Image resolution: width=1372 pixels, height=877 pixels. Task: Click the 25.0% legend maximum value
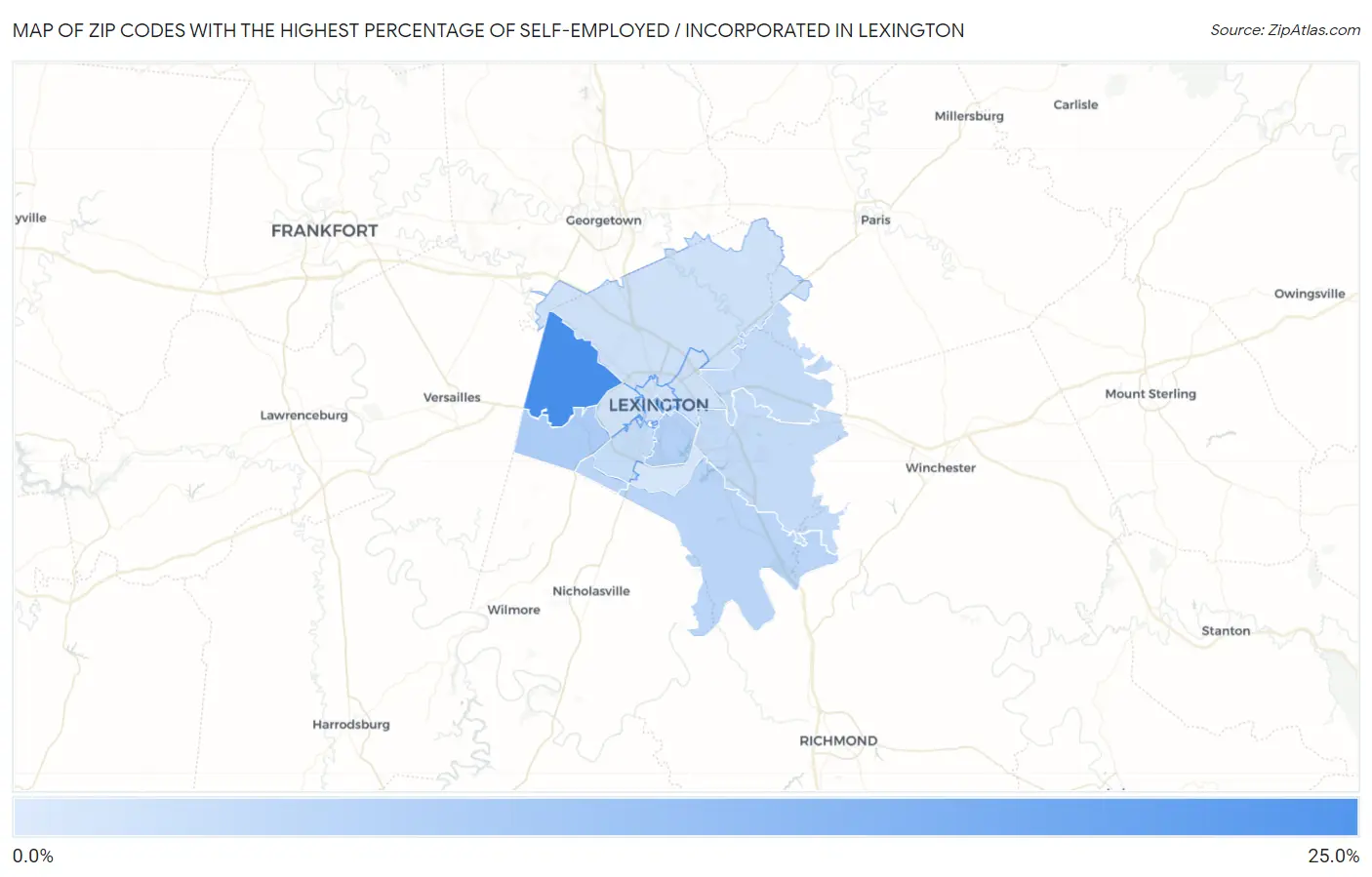(x=1333, y=856)
